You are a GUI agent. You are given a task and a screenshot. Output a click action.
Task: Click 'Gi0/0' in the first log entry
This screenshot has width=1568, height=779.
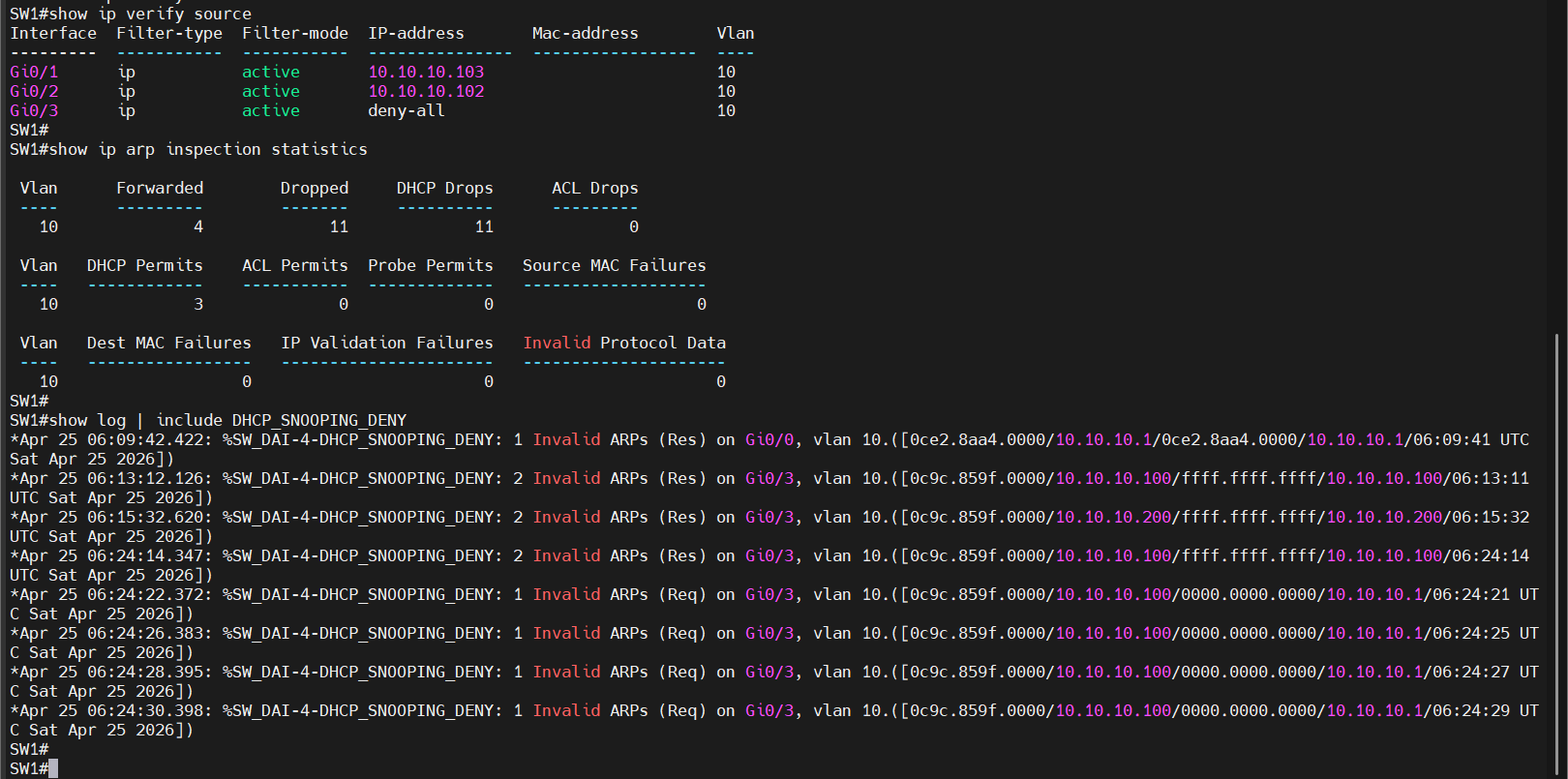tap(769, 439)
